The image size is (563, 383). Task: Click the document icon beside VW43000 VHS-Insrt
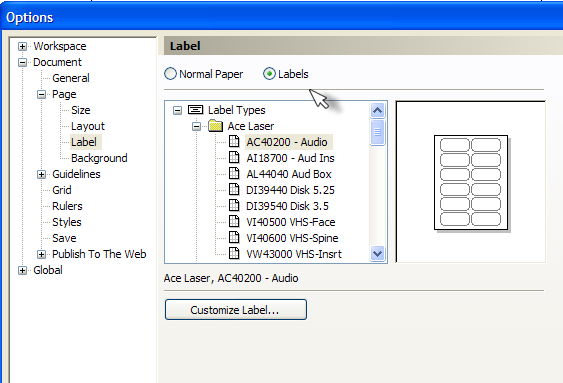point(234,253)
